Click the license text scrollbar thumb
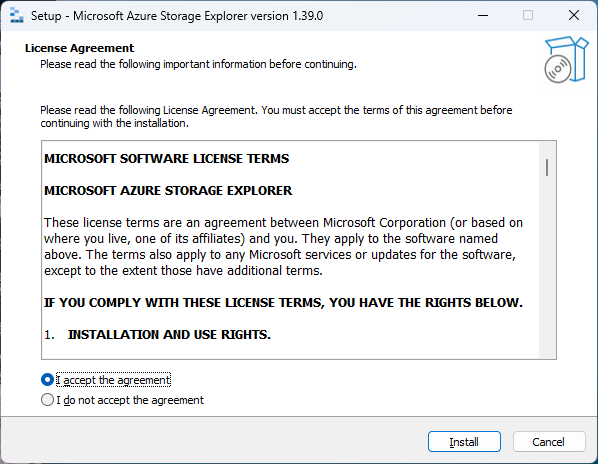This screenshot has width=598, height=464. click(x=547, y=167)
